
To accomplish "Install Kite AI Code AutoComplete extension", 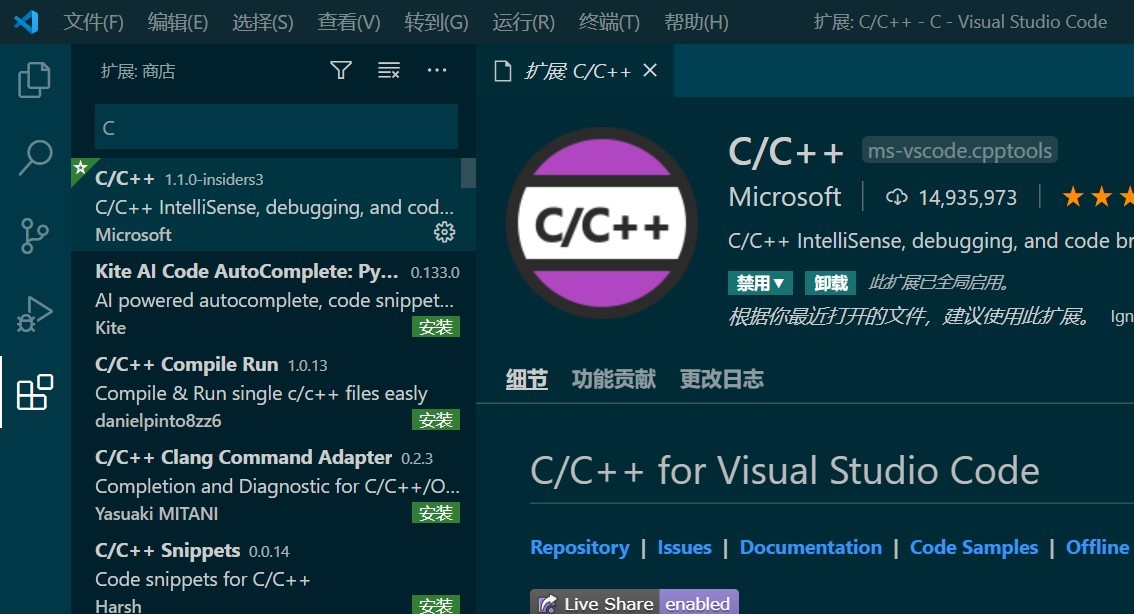I will [x=435, y=327].
